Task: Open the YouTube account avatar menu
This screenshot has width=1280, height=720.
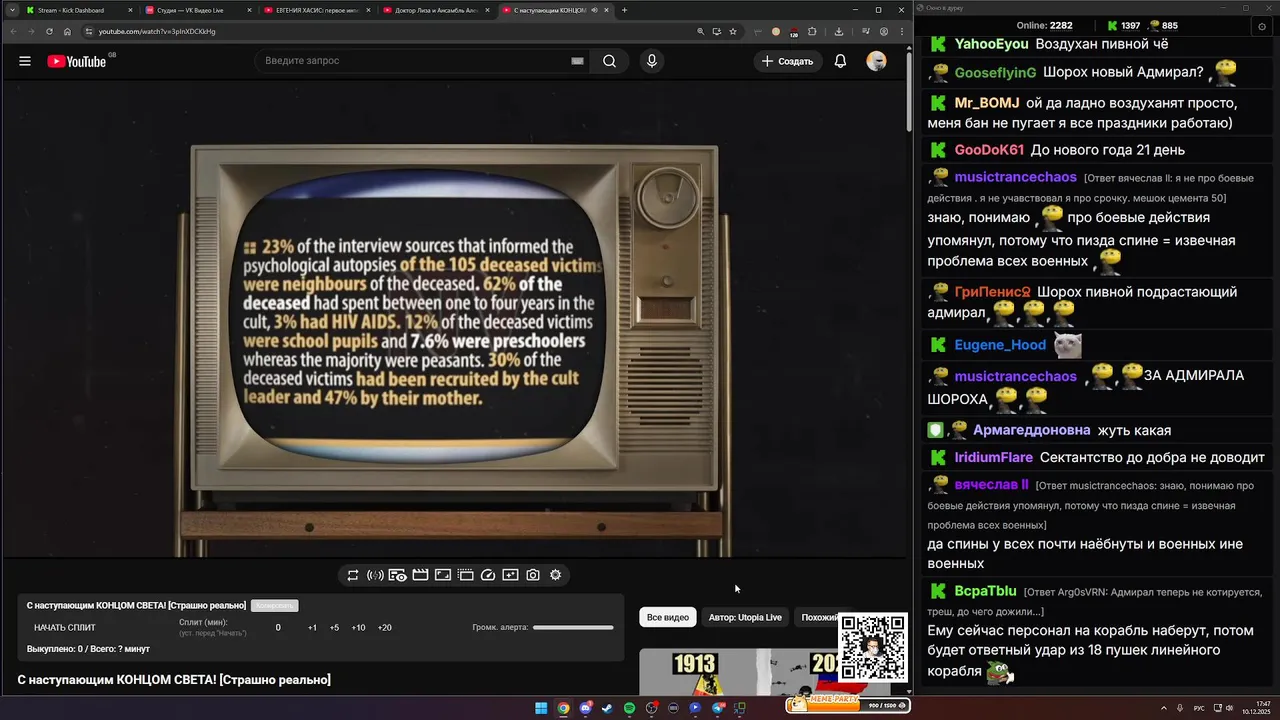Action: [876, 61]
